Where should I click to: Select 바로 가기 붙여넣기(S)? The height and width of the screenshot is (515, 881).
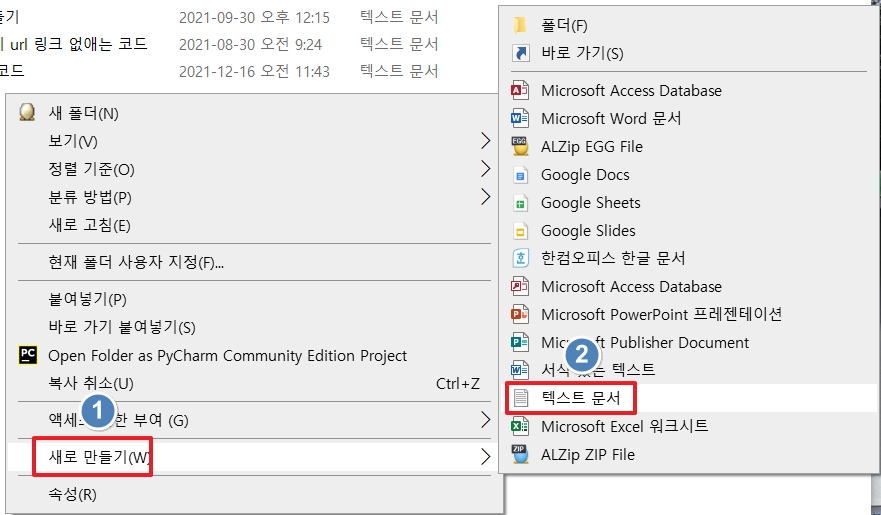[122, 327]
